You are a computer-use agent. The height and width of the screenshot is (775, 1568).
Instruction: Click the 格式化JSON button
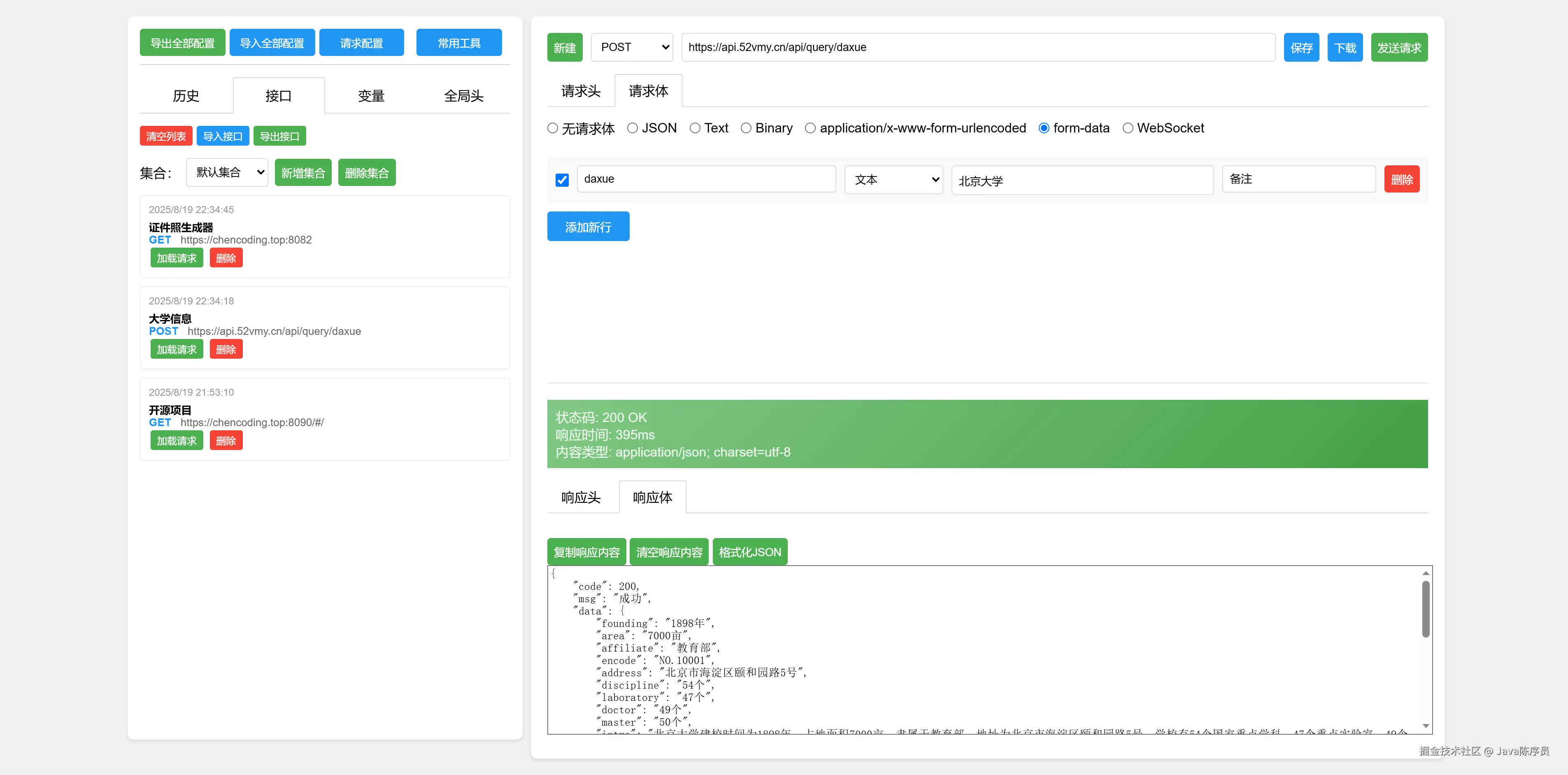[x=749, y=552]
